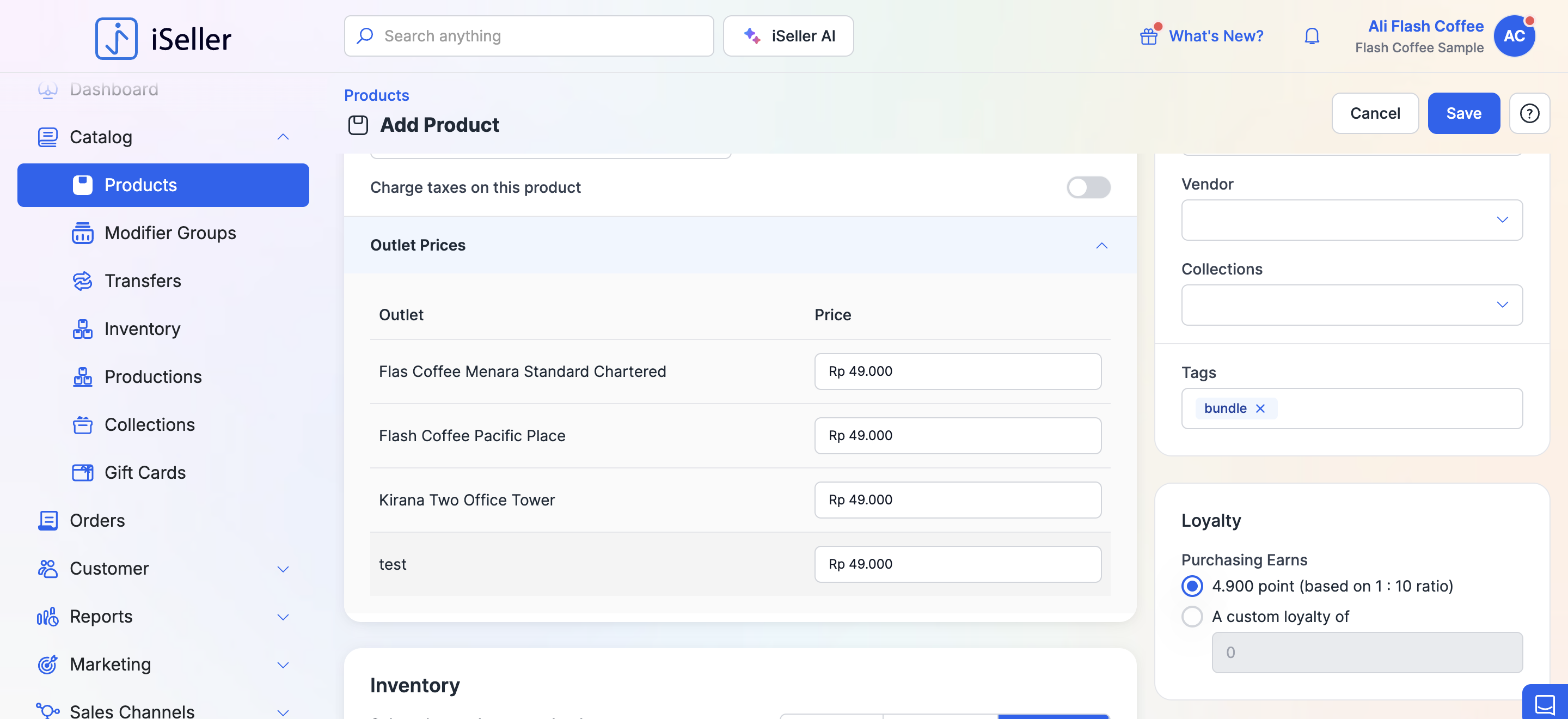
Task: Go to Dashboard
Action: click(114, 89)
